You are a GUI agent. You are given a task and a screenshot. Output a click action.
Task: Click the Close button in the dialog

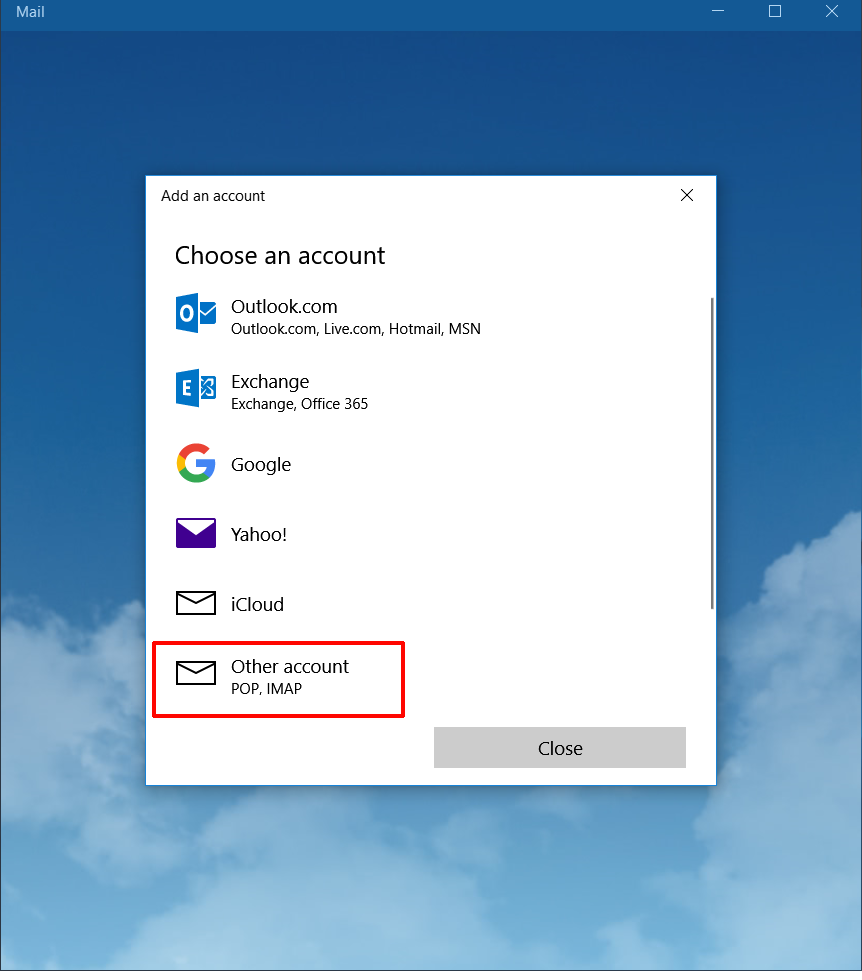pos(559,748)
